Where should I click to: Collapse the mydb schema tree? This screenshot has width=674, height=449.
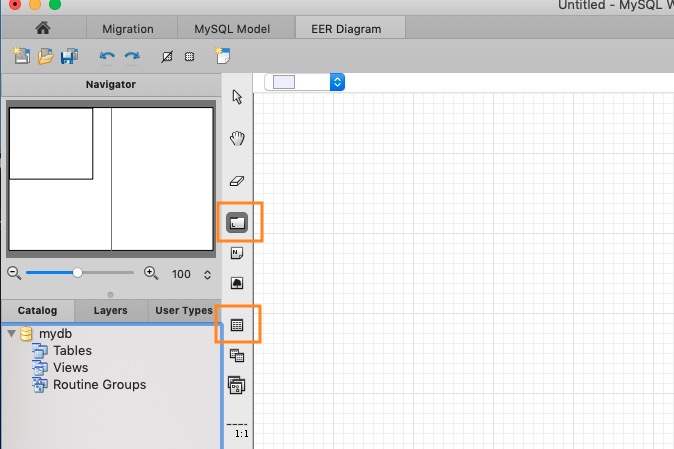[12, 333]
